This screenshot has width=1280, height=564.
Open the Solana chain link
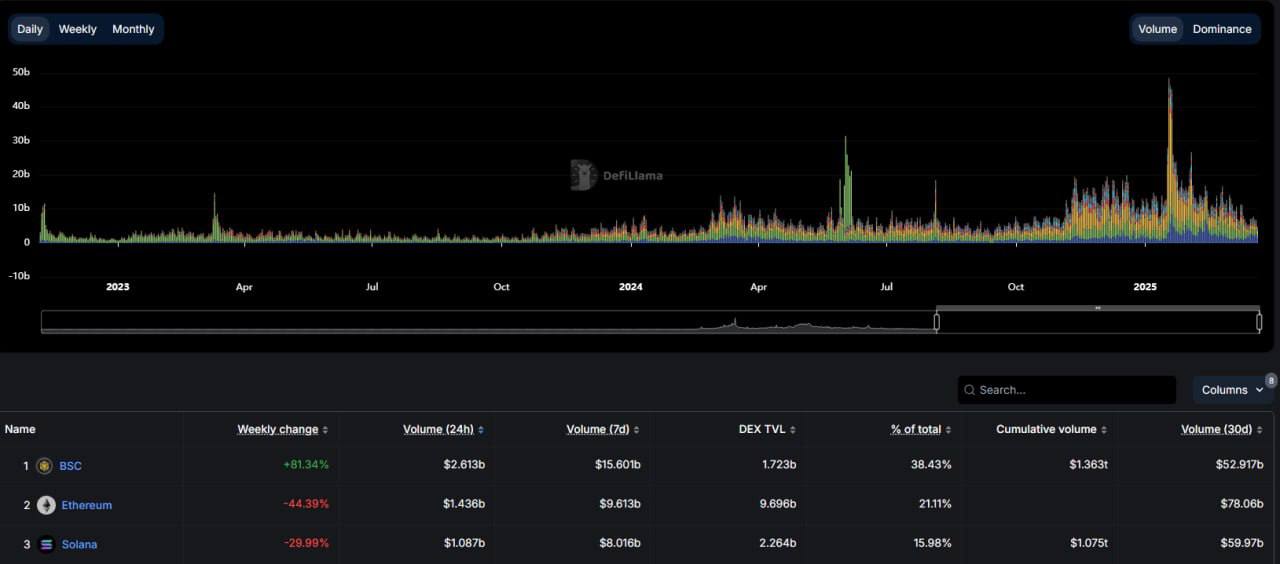tap(79, 545)
